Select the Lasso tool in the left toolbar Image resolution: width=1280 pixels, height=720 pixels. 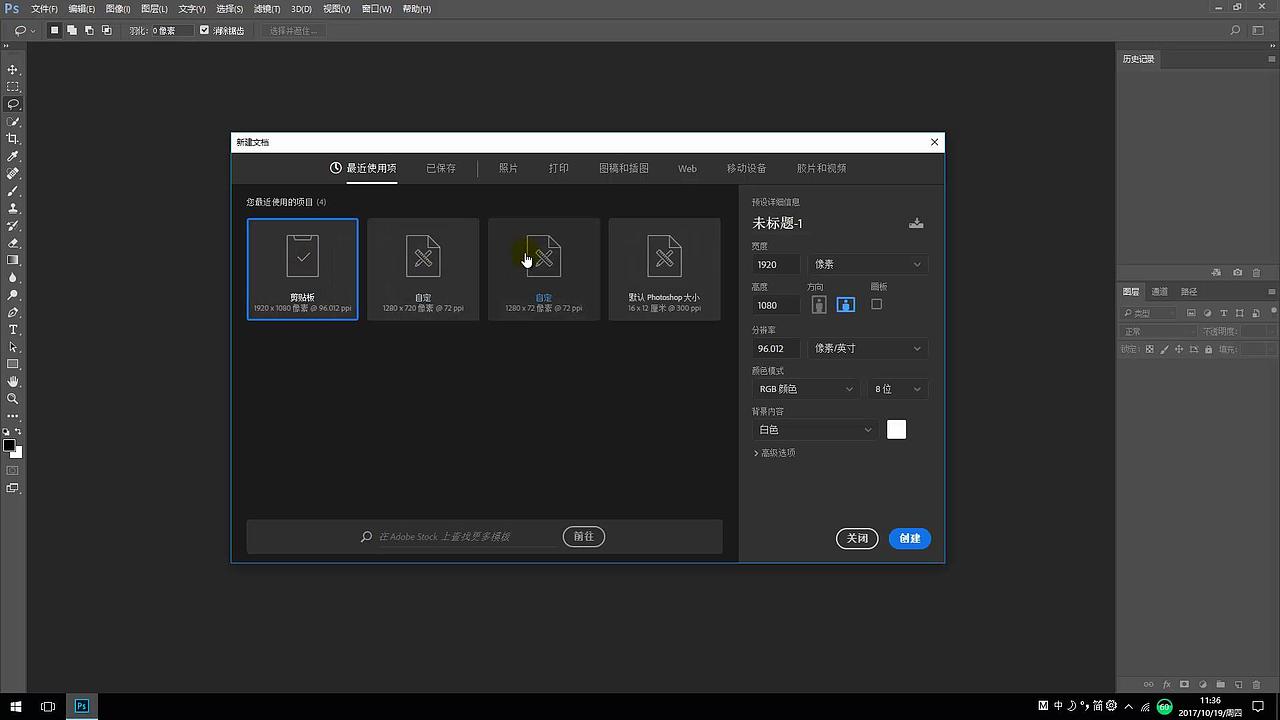pos(13,104)
